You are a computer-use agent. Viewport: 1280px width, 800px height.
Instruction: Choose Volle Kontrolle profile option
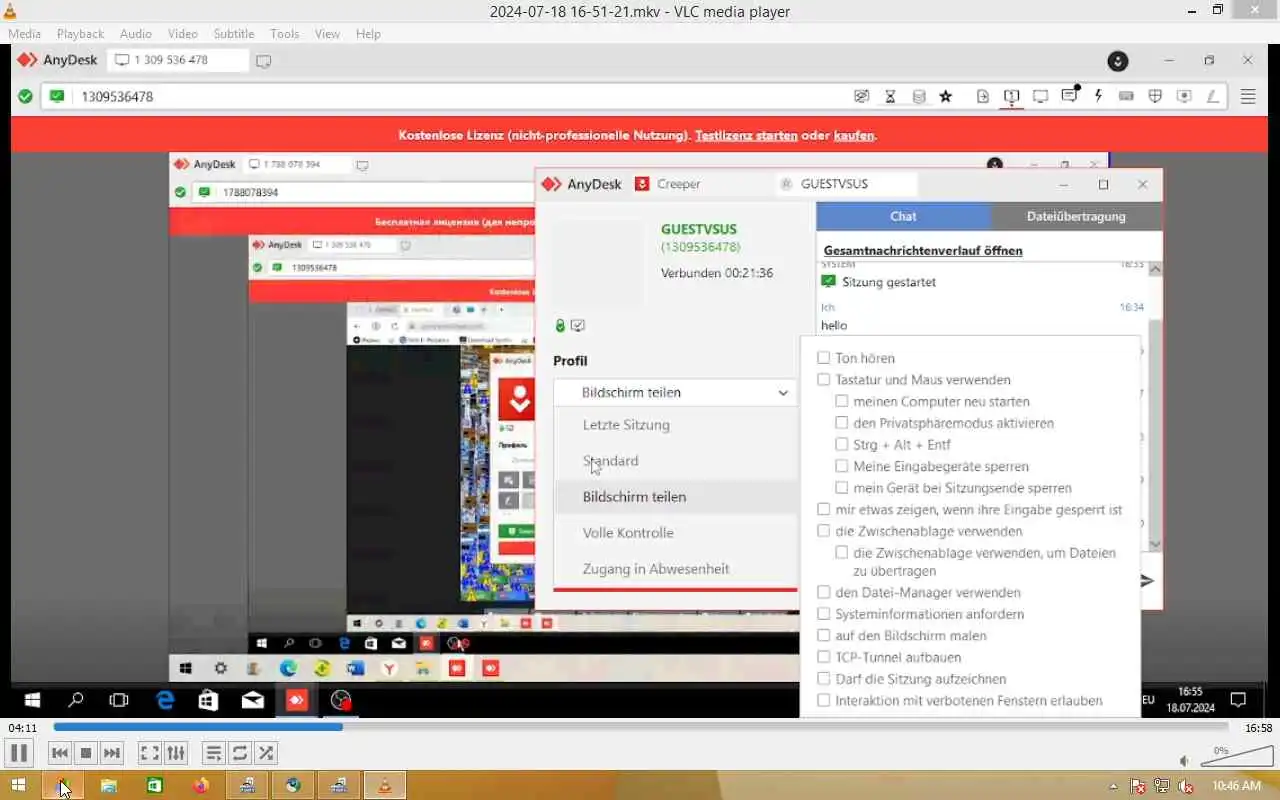(676, 533)
